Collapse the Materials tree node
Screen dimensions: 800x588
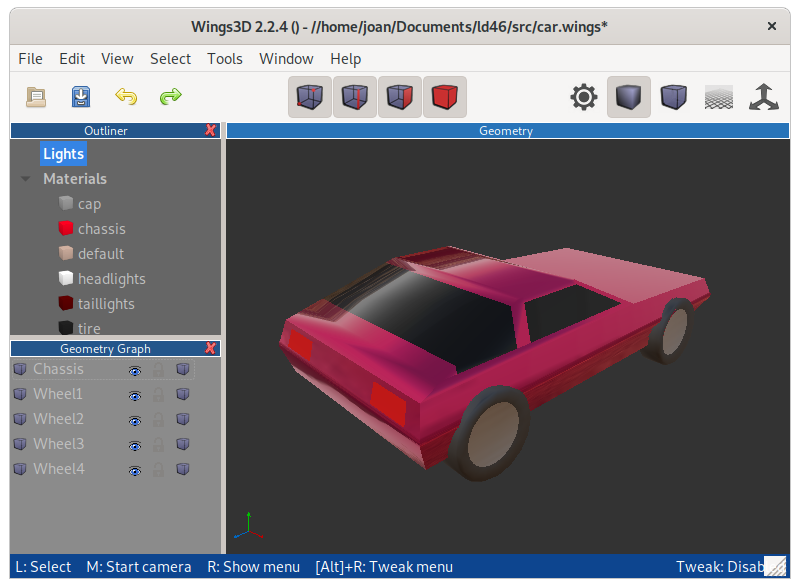coord(26,179)
